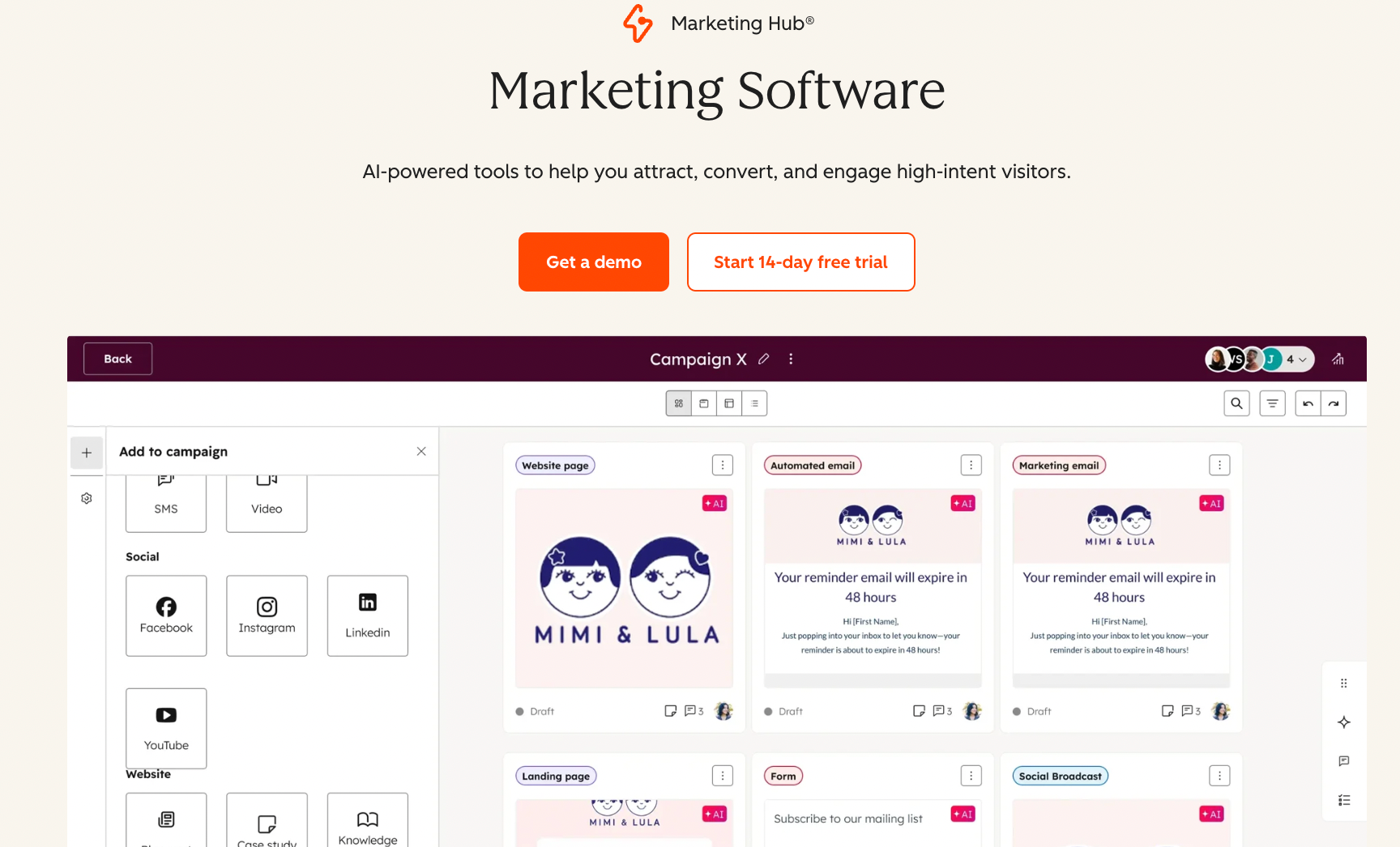Click the AI badge on Social Broadcast card

1212,814
